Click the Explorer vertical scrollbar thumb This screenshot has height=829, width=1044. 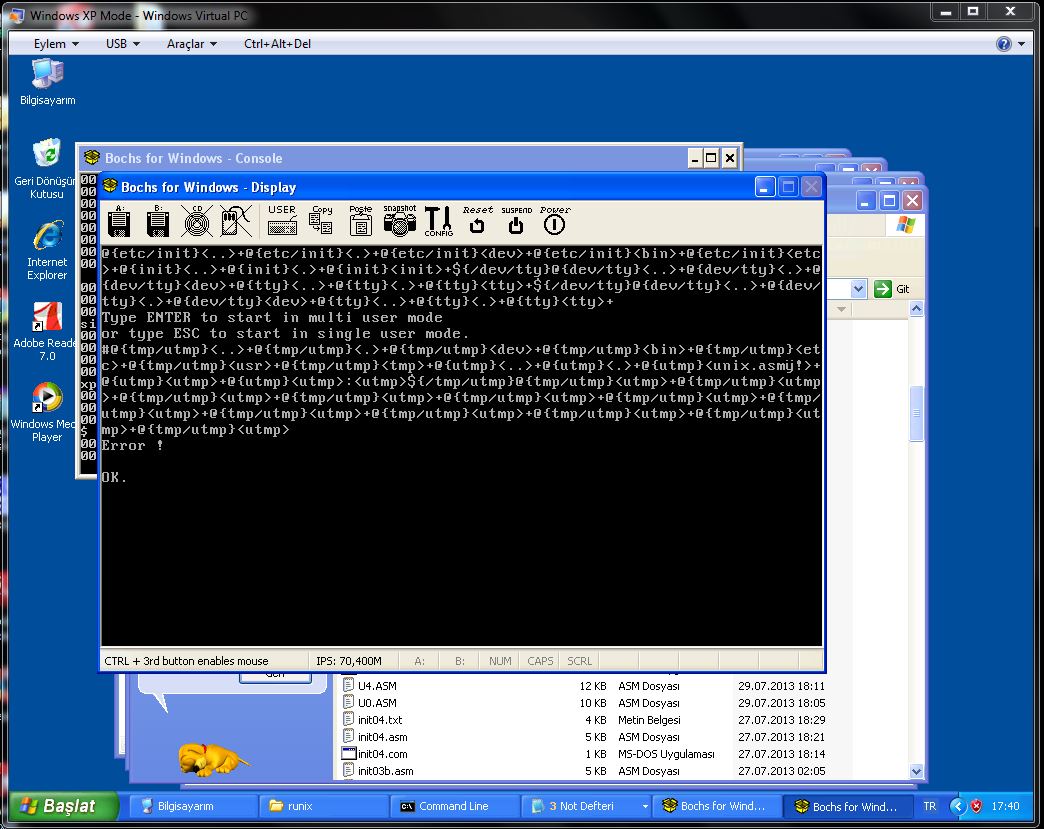pyautogui.click(x=916, y=414)
